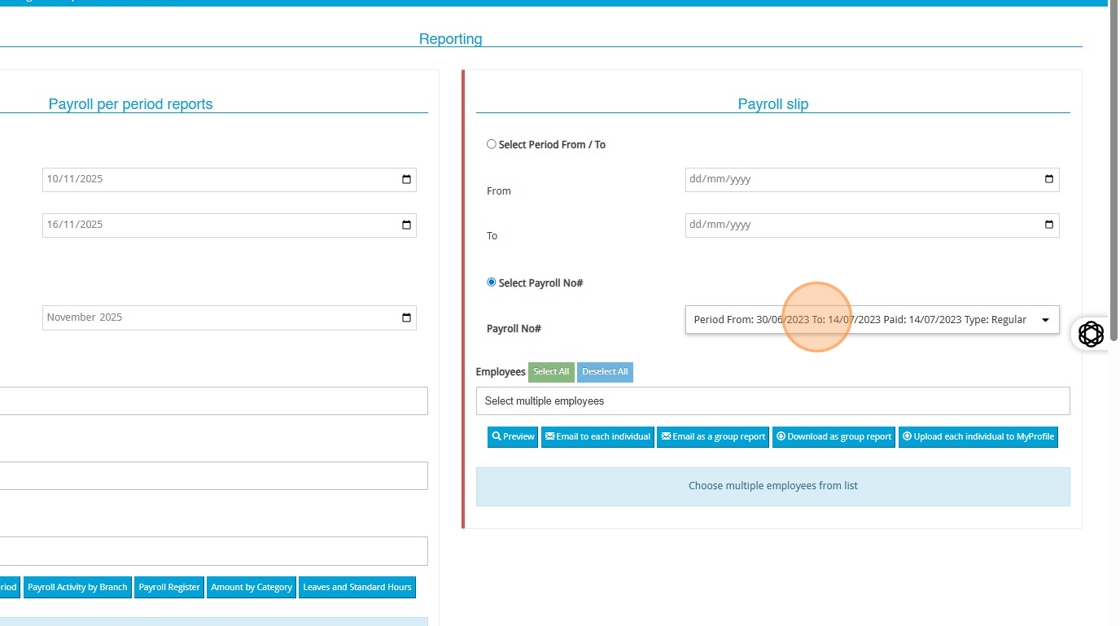Select the 'Select Payroll No#' radio option
This screenshot has width=1120, height=626.
click(491, 283)
